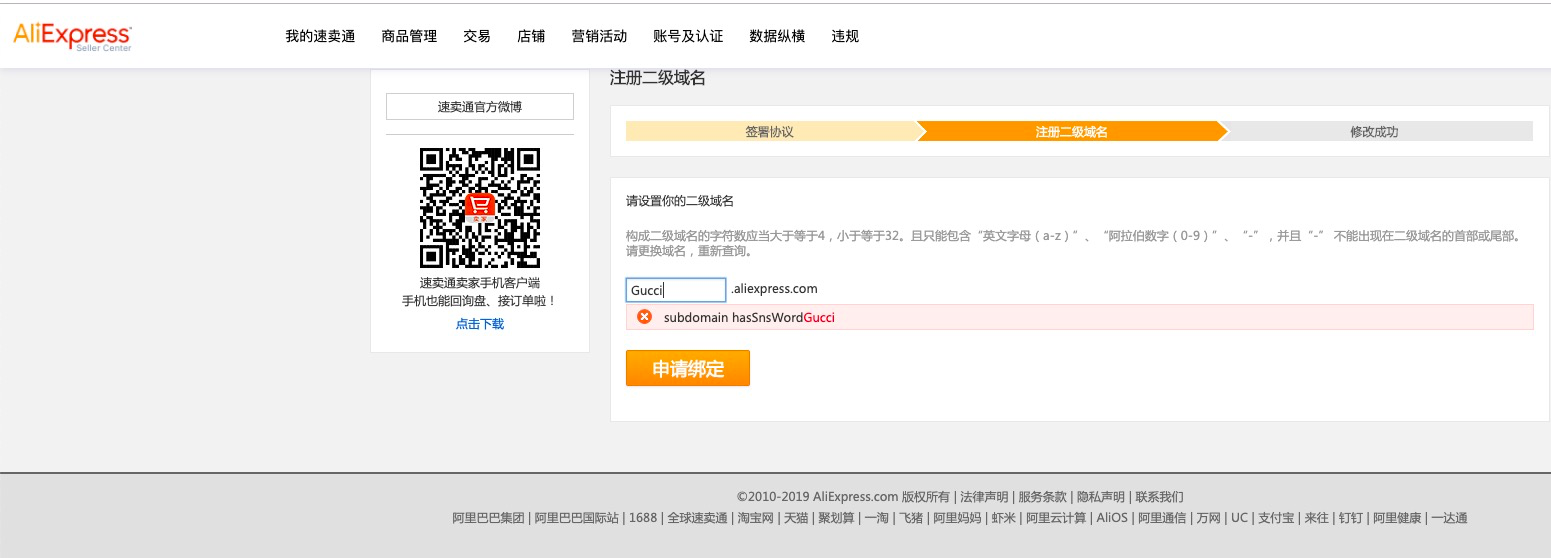Open the 一达通 footer link
The height and width of the screenshot is (558, 1551).
click(x=1449, y=518)
